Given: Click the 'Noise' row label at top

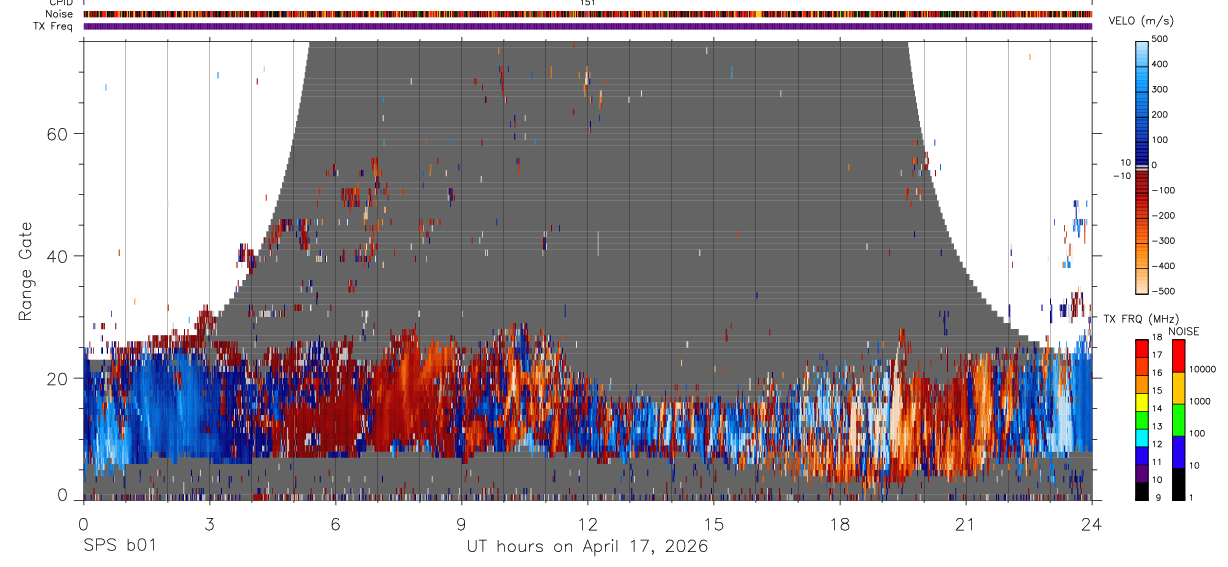Looking at the screenshot, I should [x=59, y=14].
